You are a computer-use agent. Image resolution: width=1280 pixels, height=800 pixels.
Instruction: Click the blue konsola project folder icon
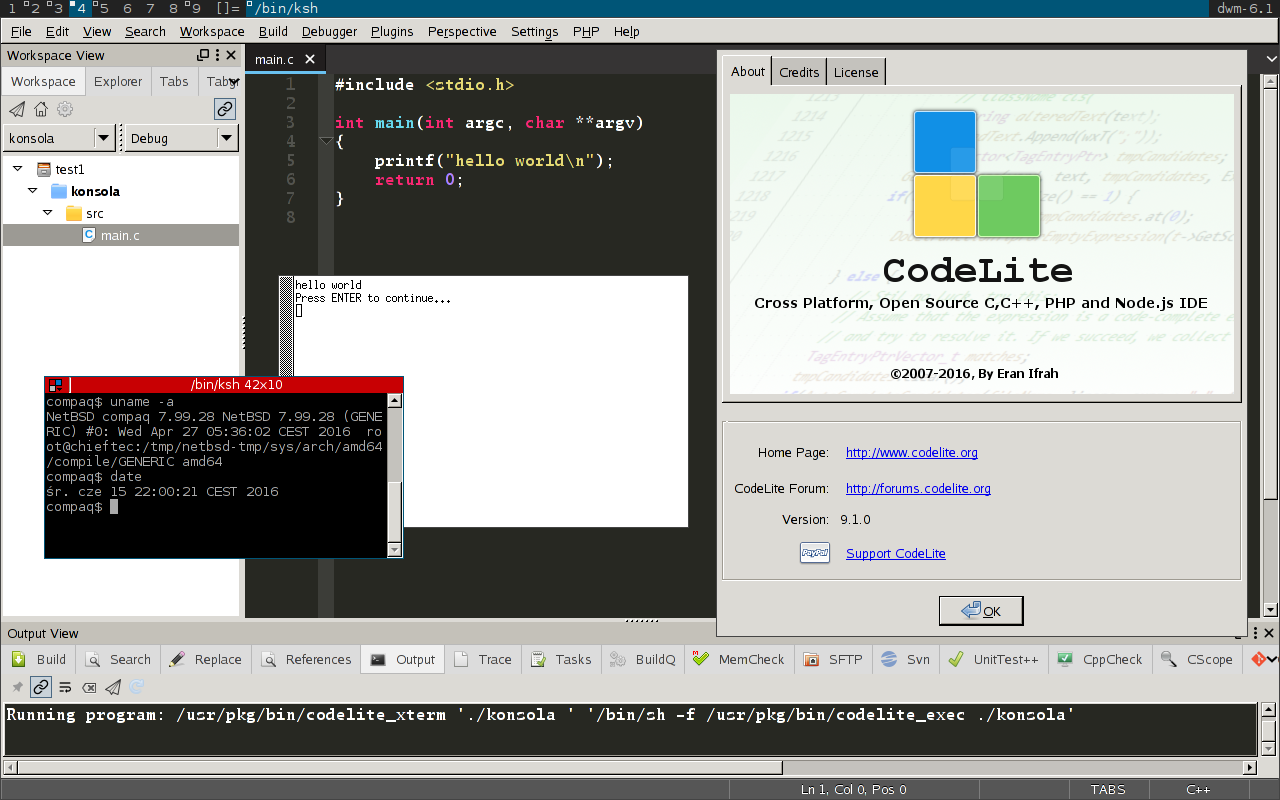pos(59,191)
